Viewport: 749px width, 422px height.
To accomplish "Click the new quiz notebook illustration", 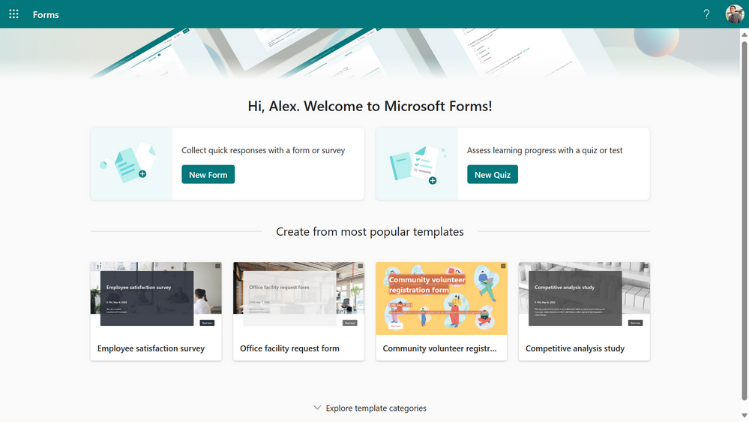I will coord(417,164).
